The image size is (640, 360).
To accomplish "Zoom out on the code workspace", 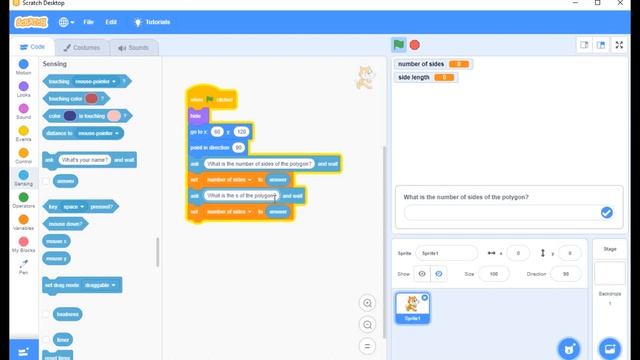I will [367, 324].
